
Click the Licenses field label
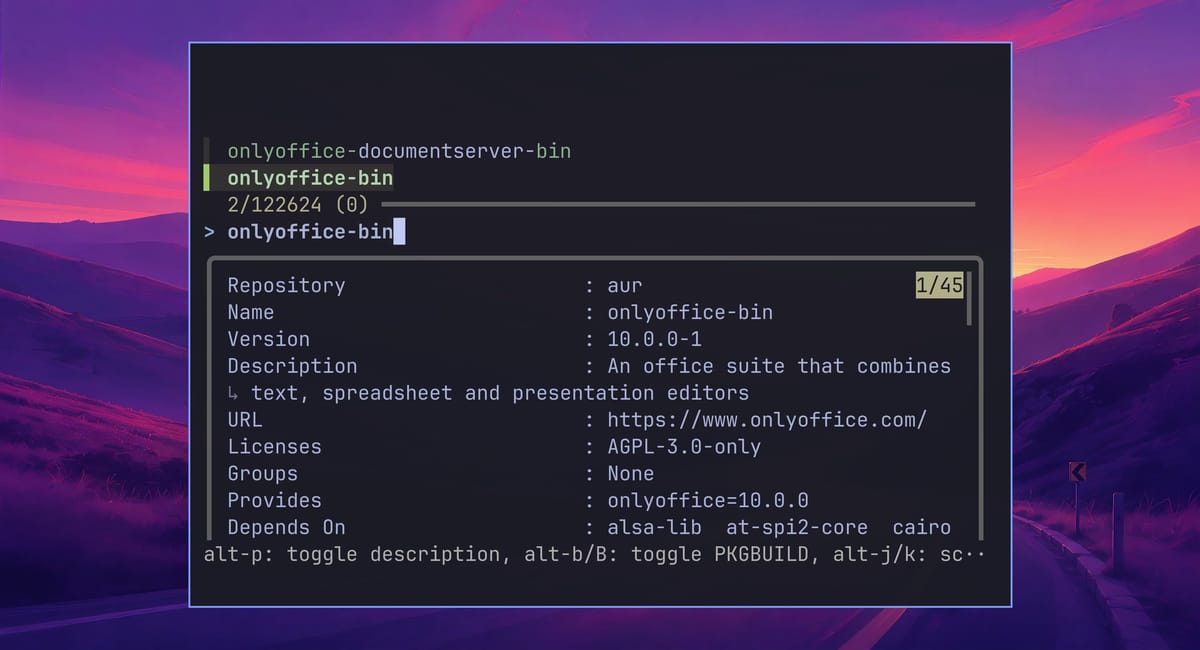(x=274, y=447)
